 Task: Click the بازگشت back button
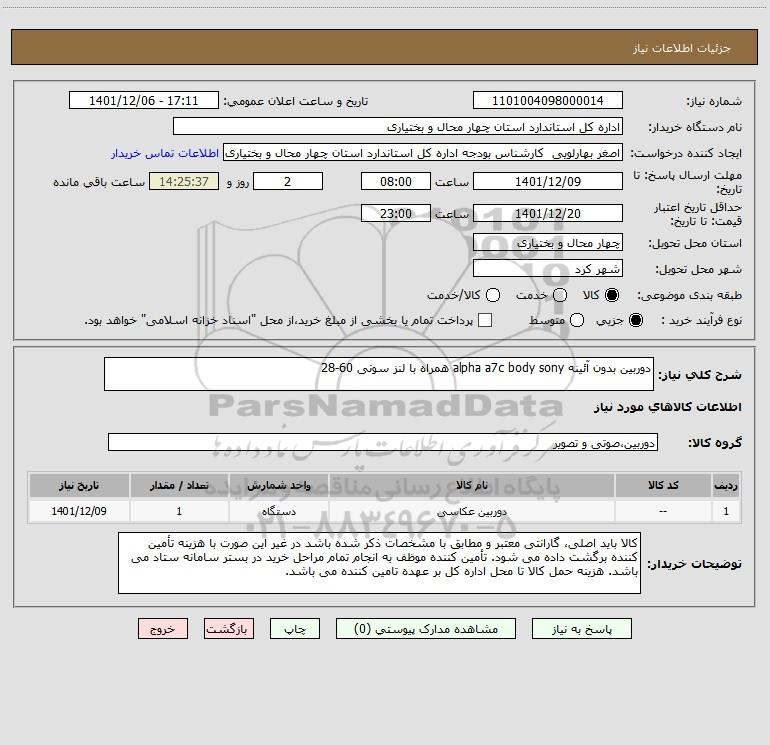229,629
